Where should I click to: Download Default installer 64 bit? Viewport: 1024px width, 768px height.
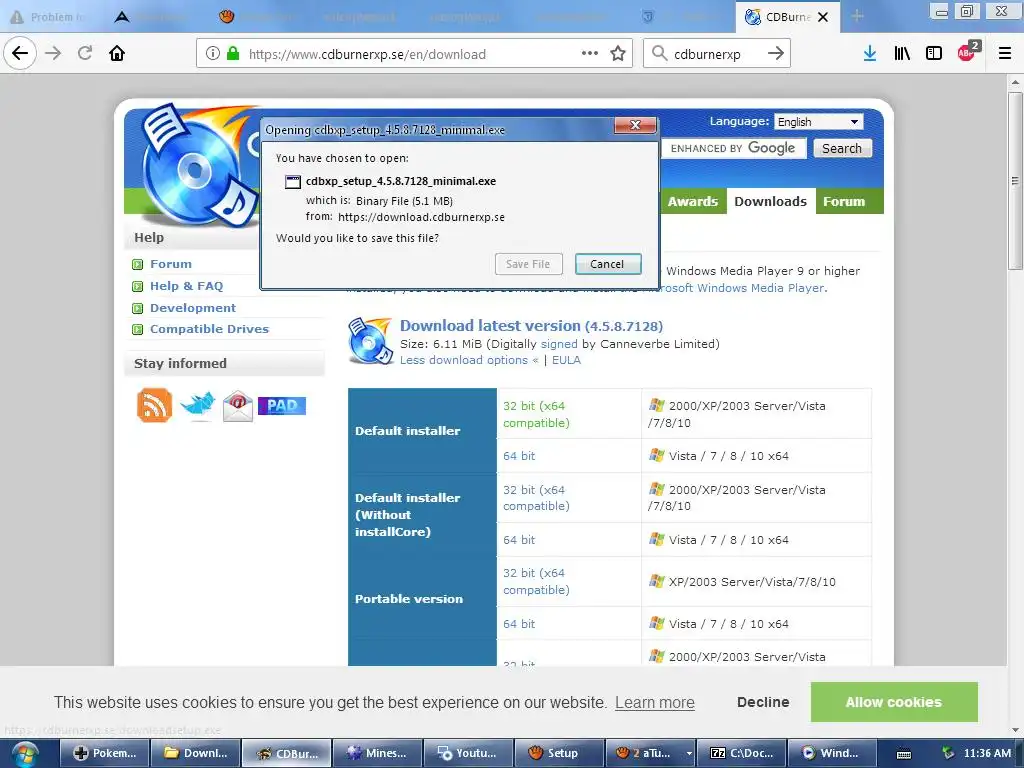tap(519, 456)
